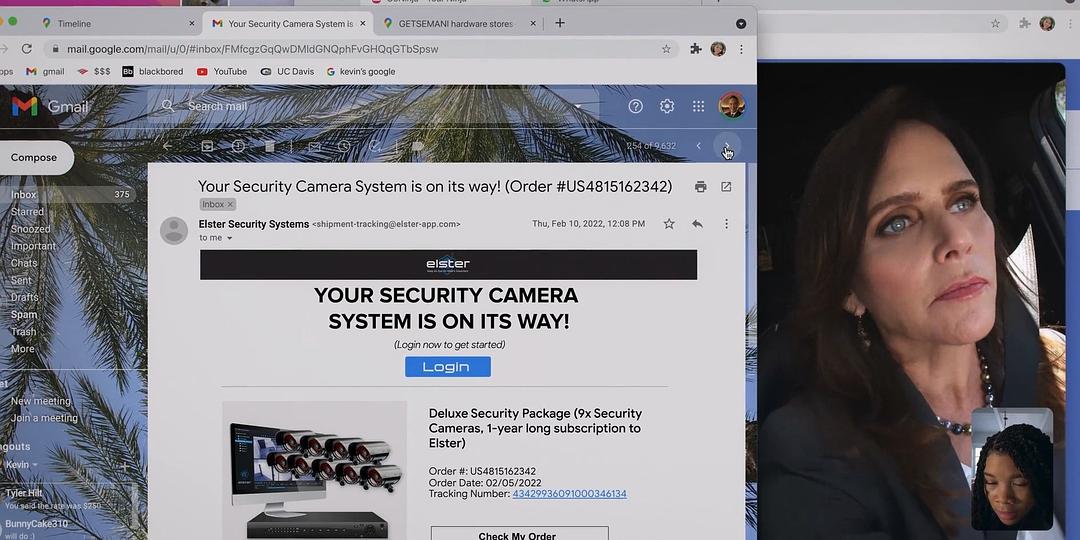
Task: Open the Chrome three-dot menu
Action: click(741, 49)
